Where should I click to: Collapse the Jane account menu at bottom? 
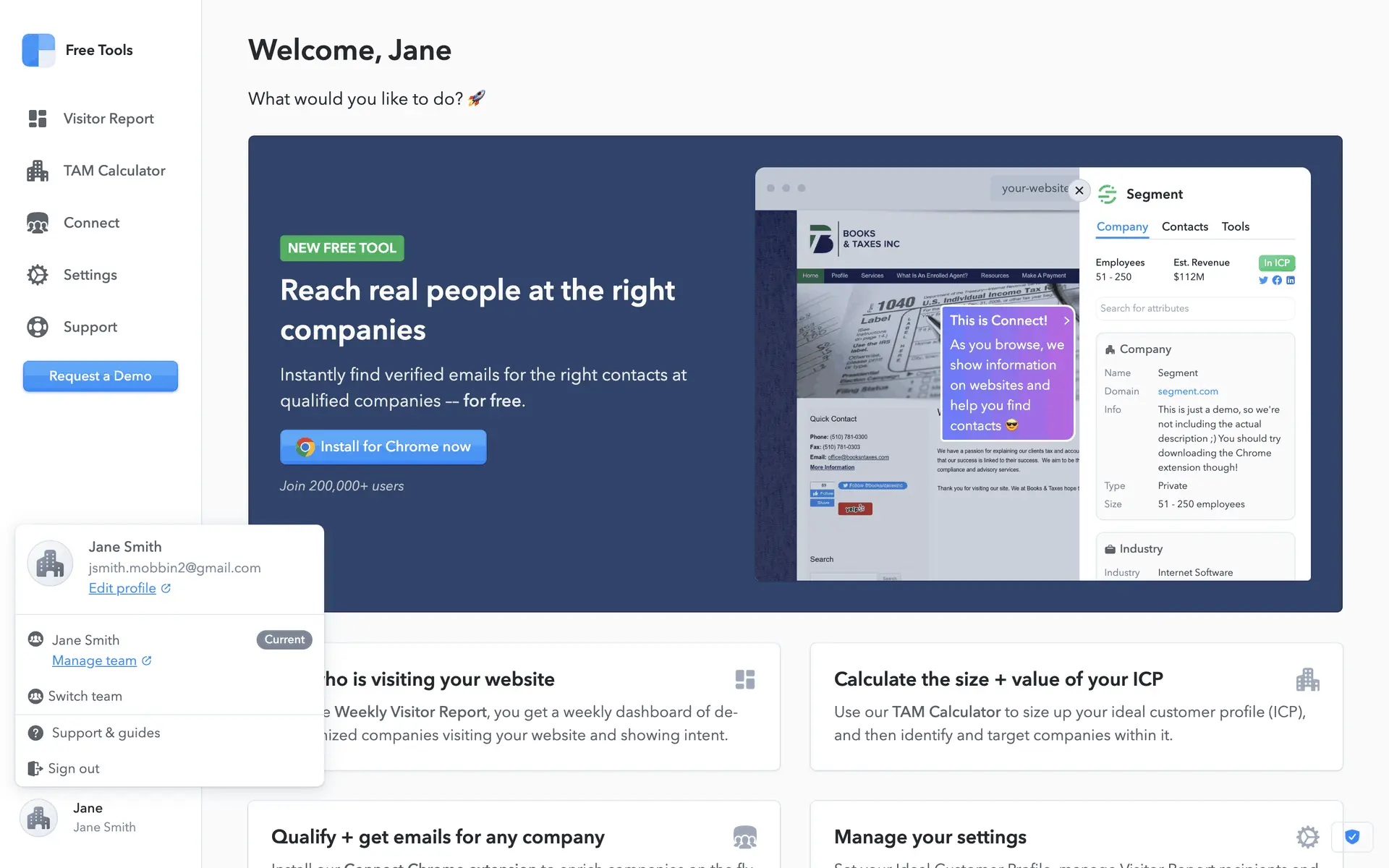[80, 817]
